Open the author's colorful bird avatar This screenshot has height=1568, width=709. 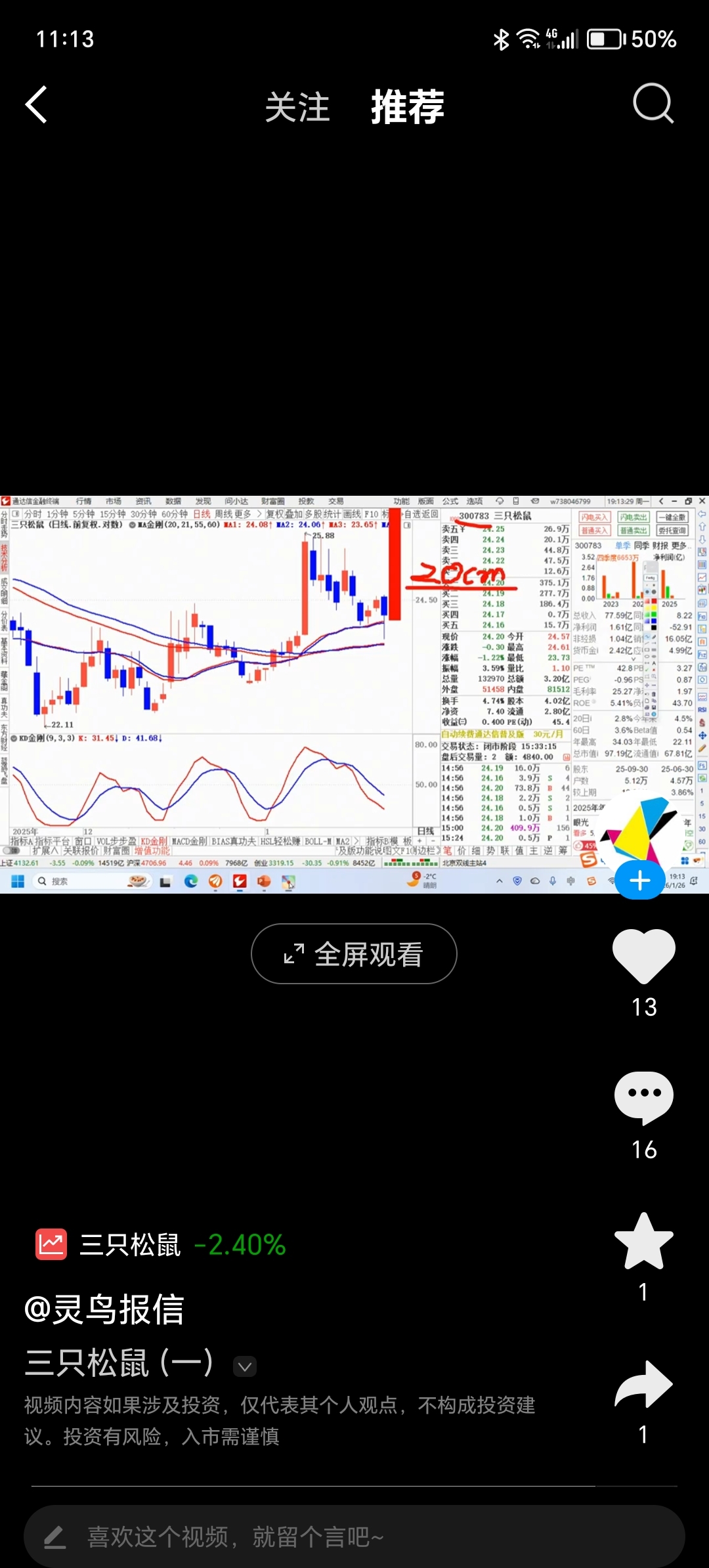pos(641,831)
